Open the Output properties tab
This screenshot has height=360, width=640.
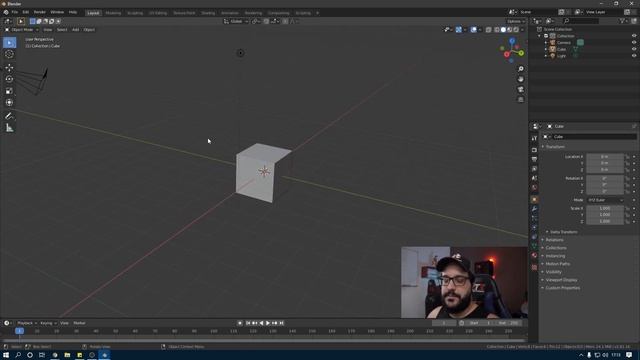[534, 159]
